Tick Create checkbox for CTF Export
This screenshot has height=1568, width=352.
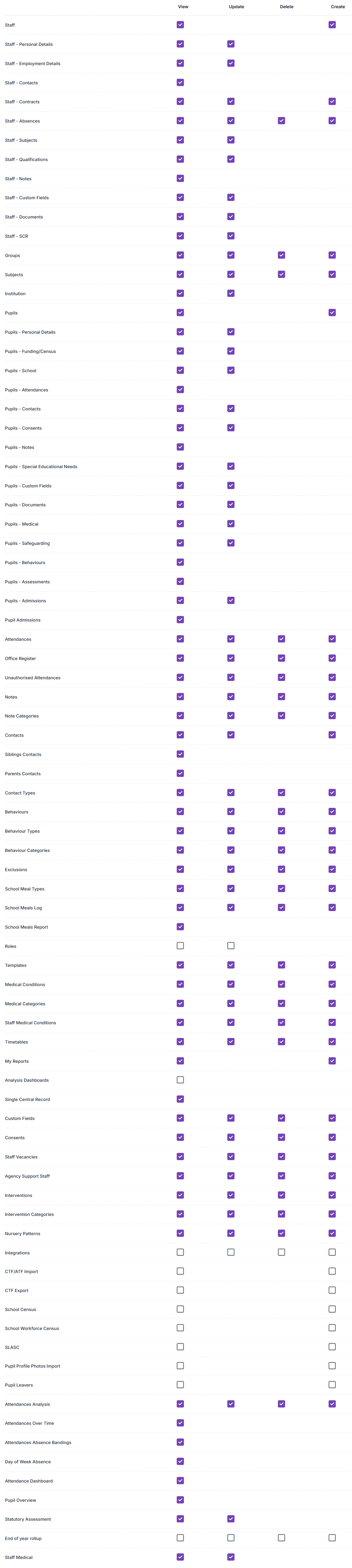point(332,1290)
